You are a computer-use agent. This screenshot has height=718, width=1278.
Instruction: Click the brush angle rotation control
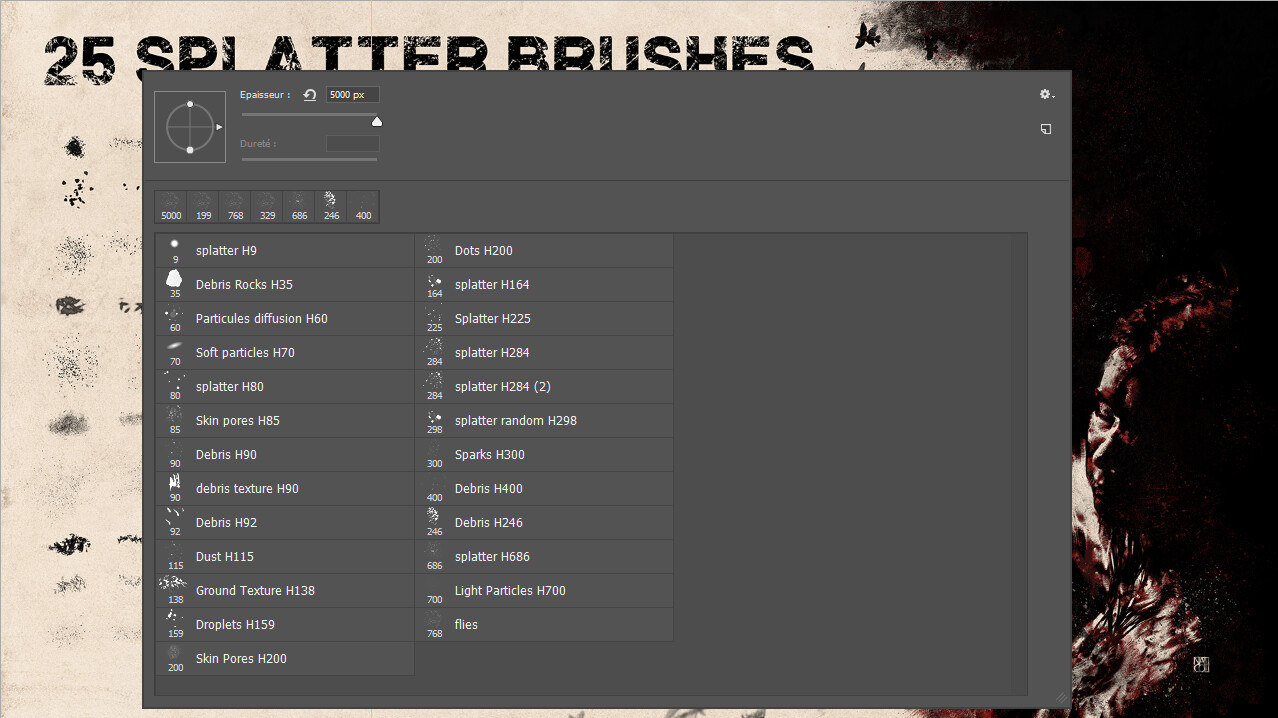pyautogui.click(x=188, y=124)
